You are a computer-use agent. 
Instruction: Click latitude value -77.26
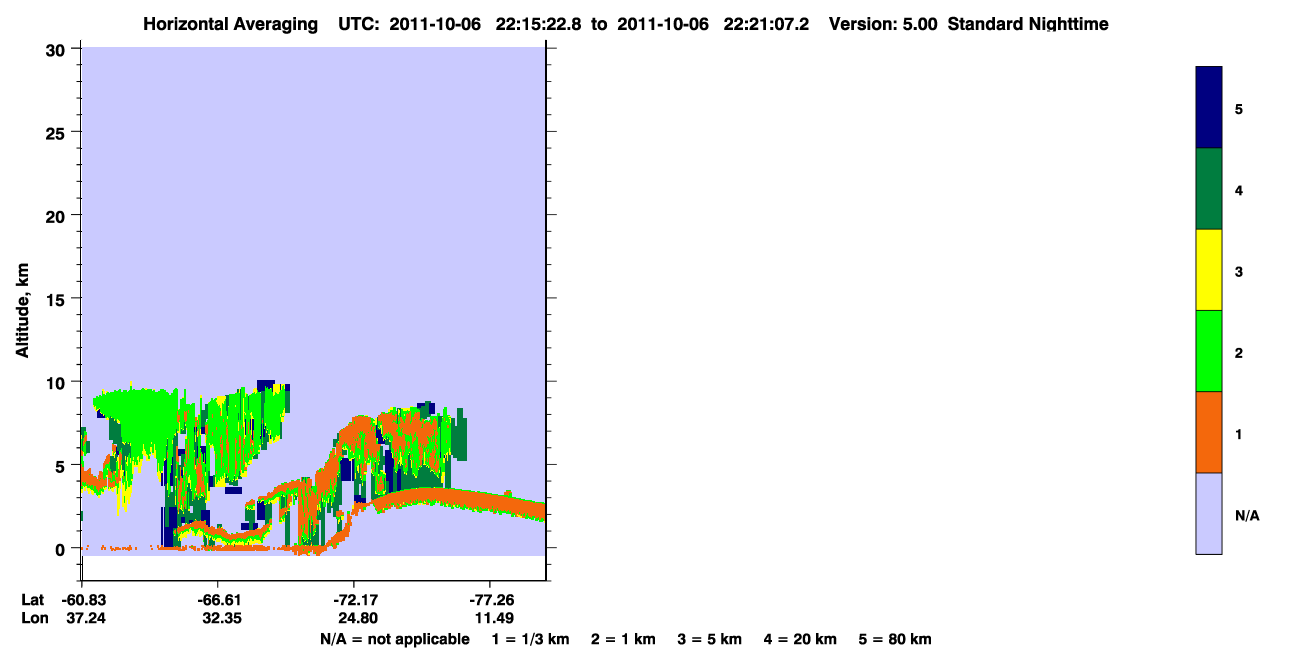coord(489,600)
